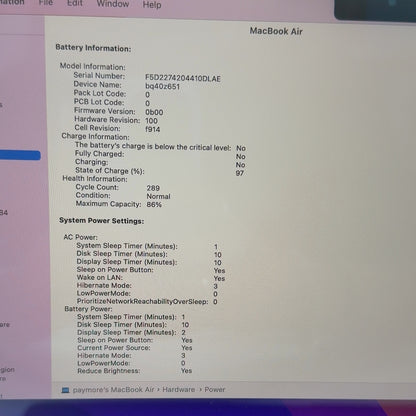Open the Edit menu
This screenshot has height=416, width=416.
[x=75, y=3]
